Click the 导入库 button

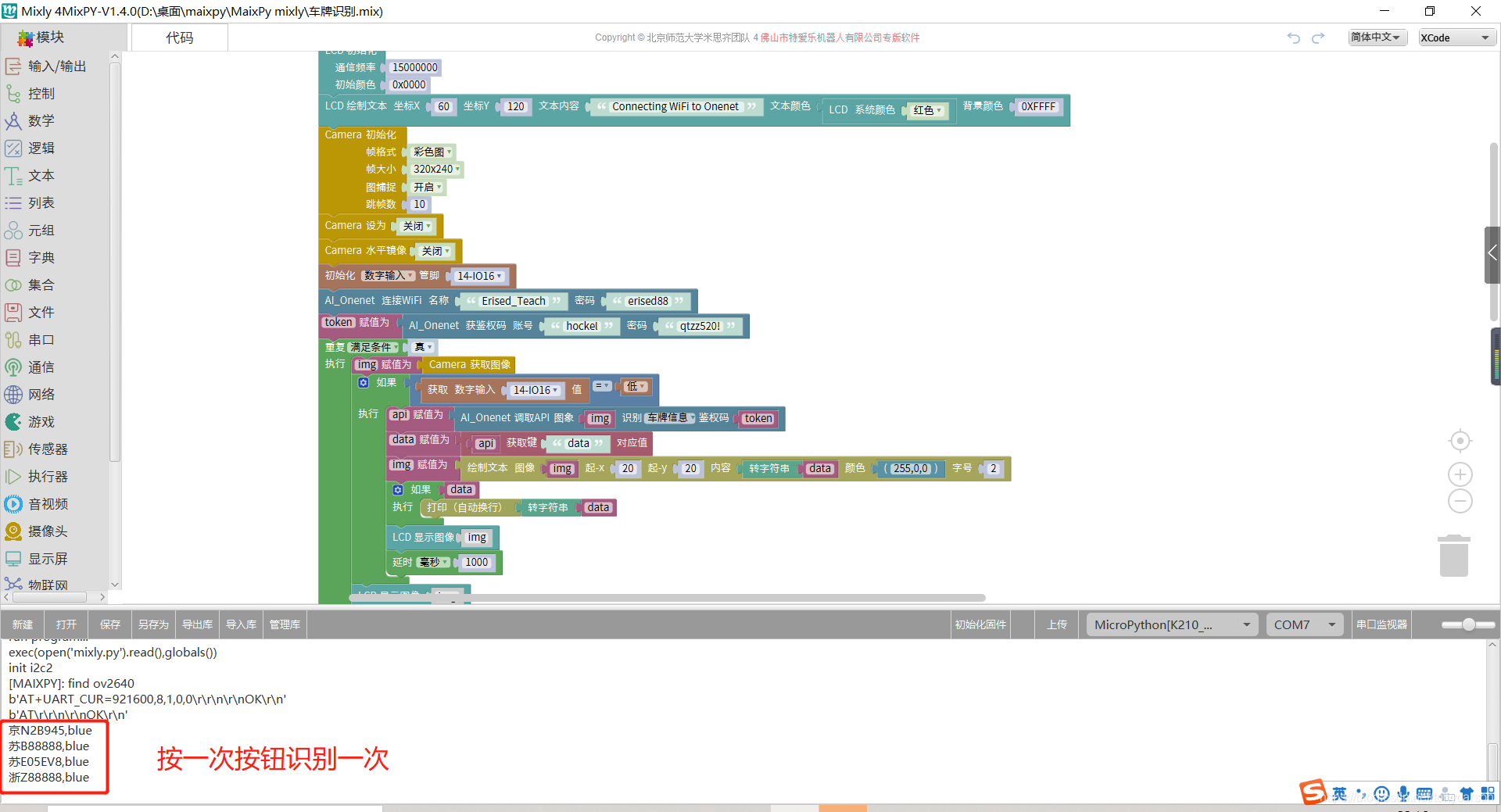241,624
